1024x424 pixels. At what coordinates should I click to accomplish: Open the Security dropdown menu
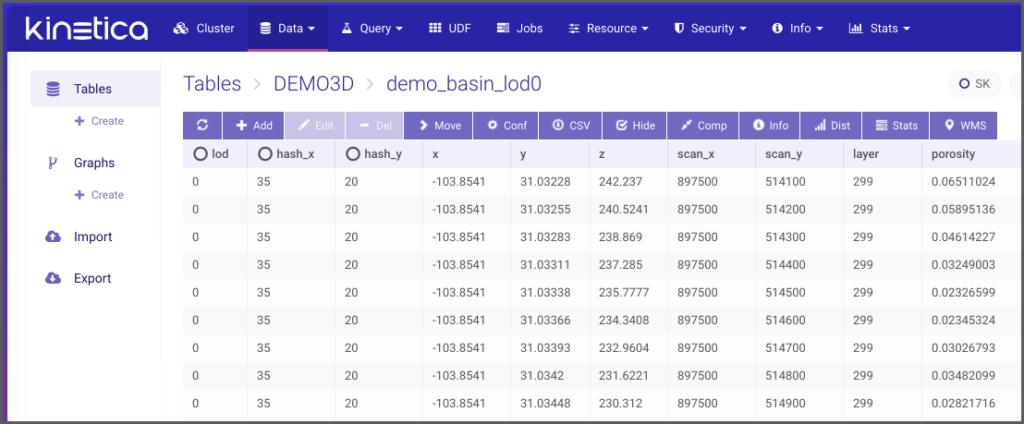(712, 29)
